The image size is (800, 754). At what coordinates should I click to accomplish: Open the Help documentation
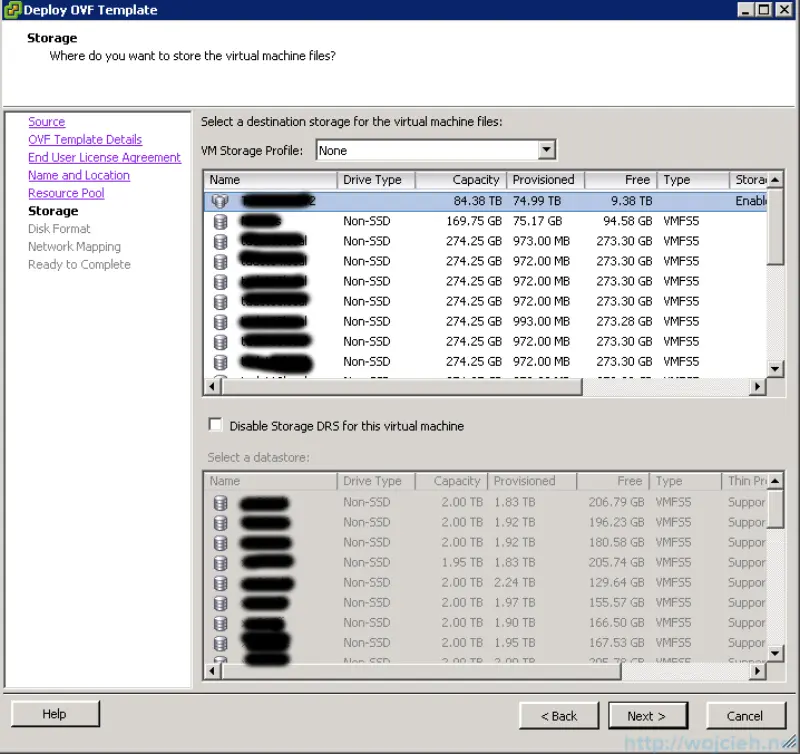coord(55,713)
